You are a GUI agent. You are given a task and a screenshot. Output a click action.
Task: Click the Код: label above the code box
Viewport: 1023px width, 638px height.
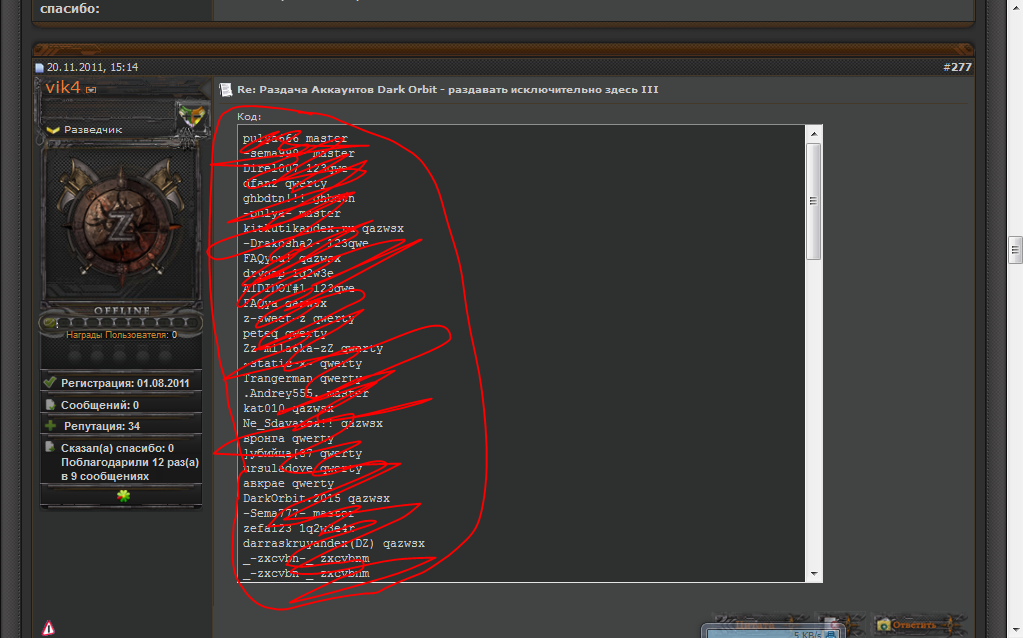(x=249, y=117)
